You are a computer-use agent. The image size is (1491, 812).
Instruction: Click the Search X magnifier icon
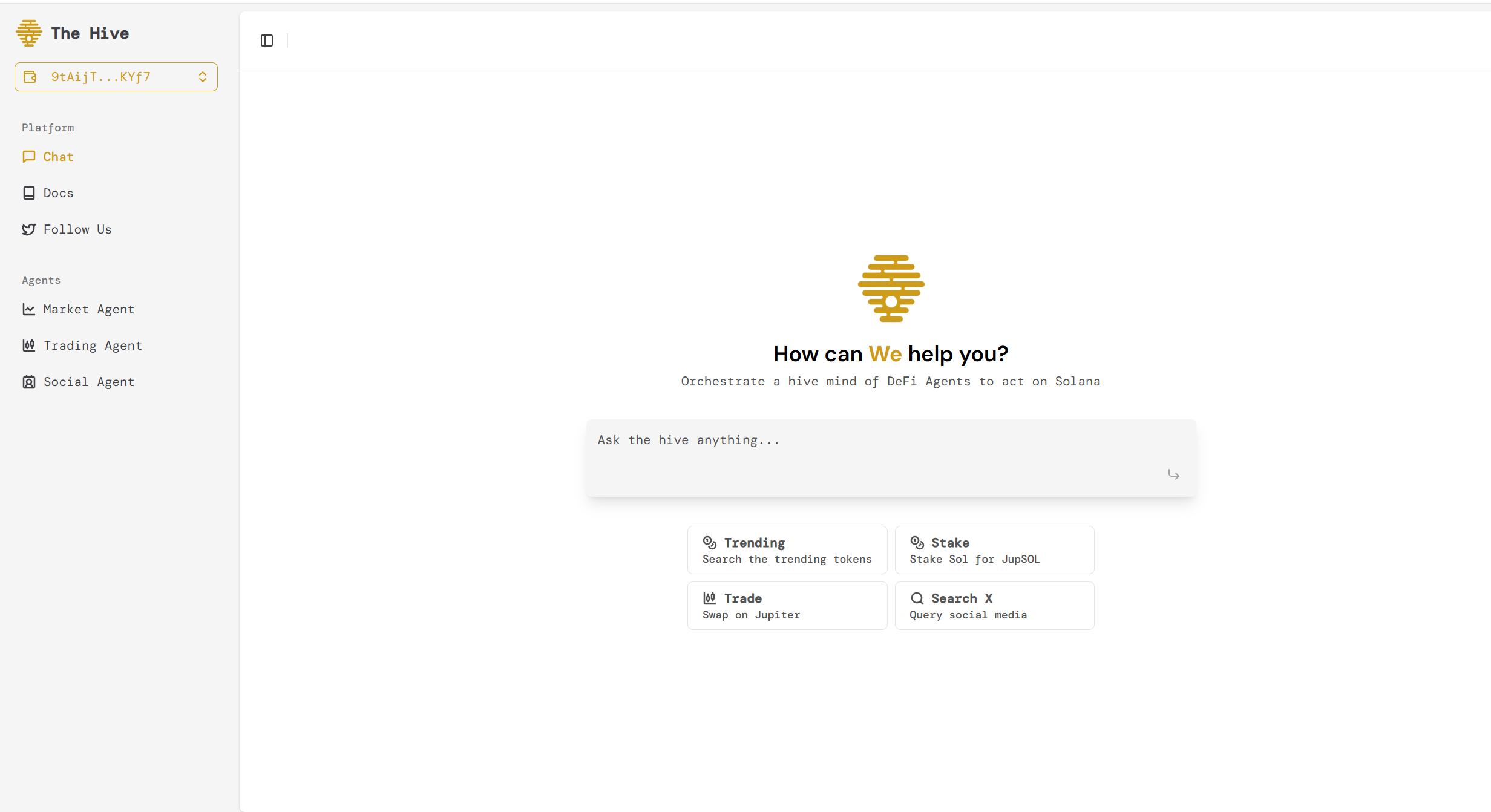(917, 598)
